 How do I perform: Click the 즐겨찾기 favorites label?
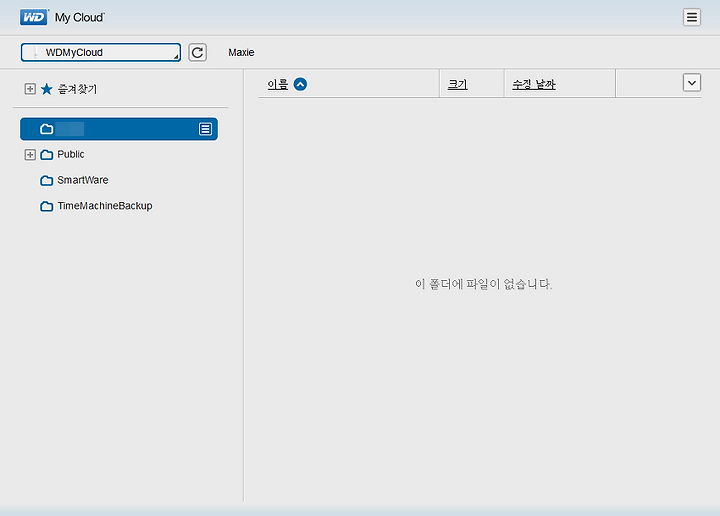tap(77, 89)
